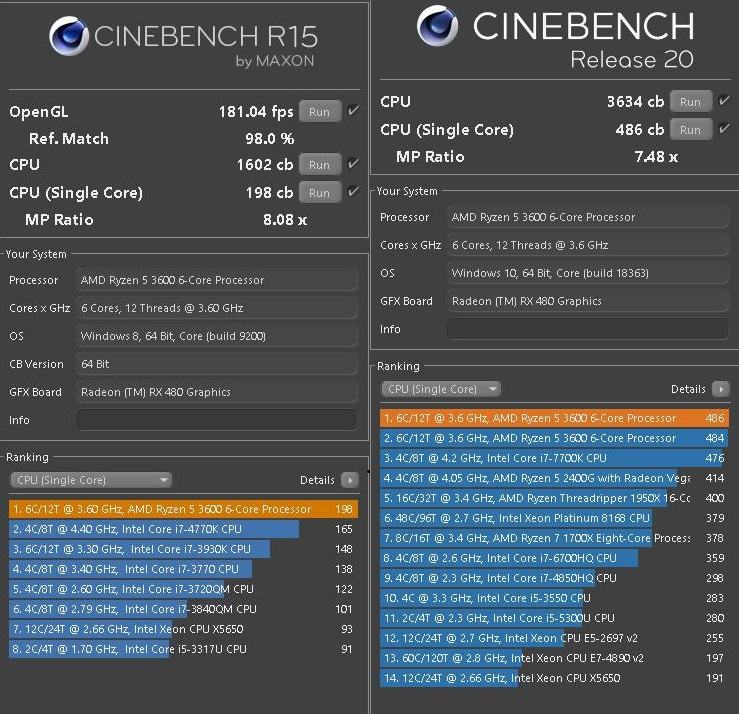Screen dimensions: 739x714
Task: Run CPU Single Core test in R15
Action: tap(320, 192)
